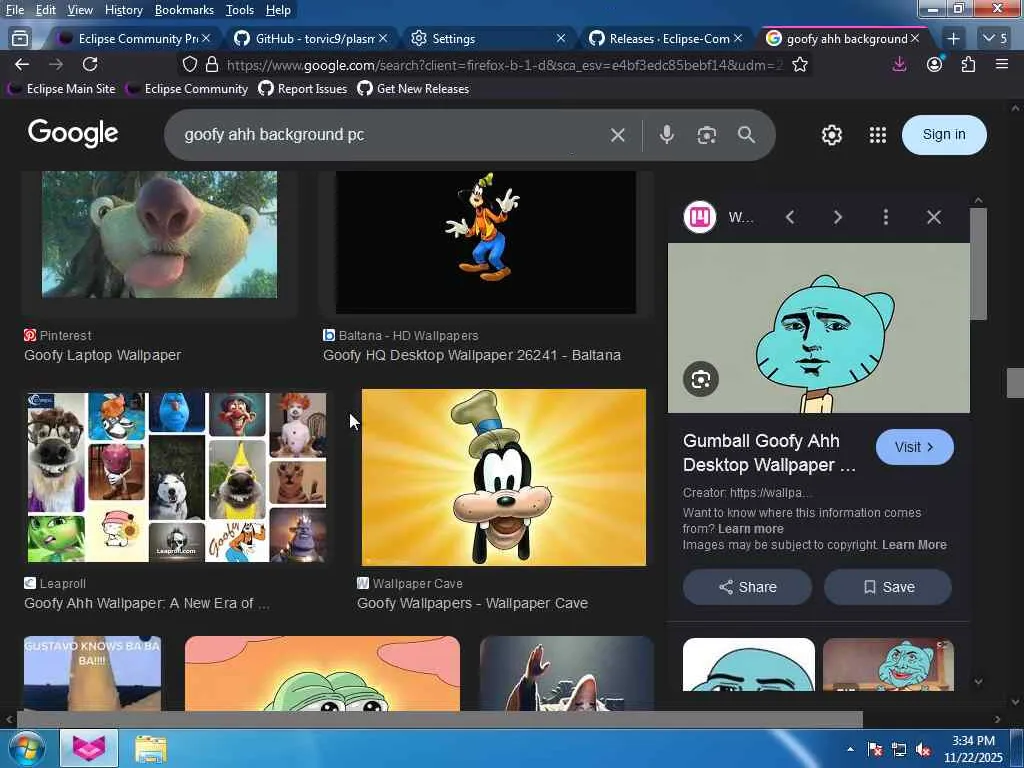Open Get New Releases bookmark

pos(413,89)
